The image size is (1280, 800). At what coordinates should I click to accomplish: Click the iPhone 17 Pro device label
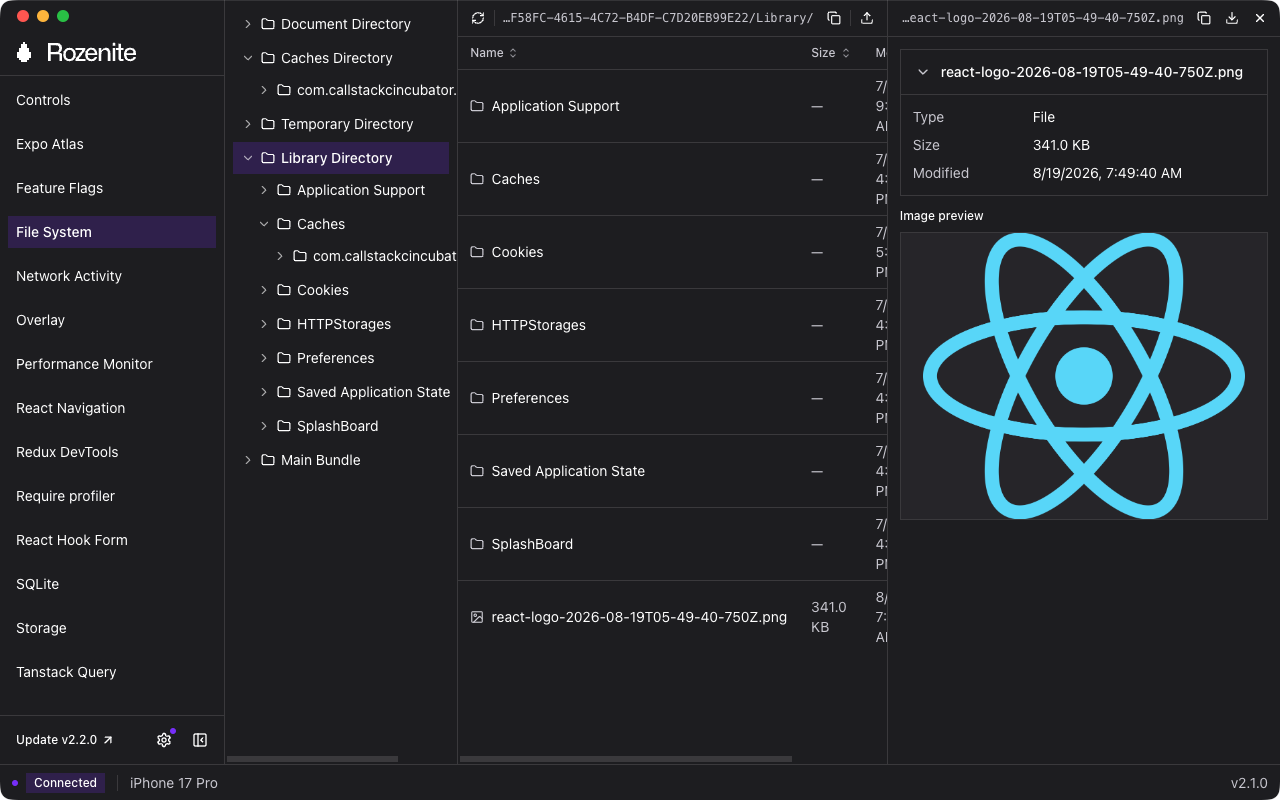pyautogui.click(x=174, y=783)
